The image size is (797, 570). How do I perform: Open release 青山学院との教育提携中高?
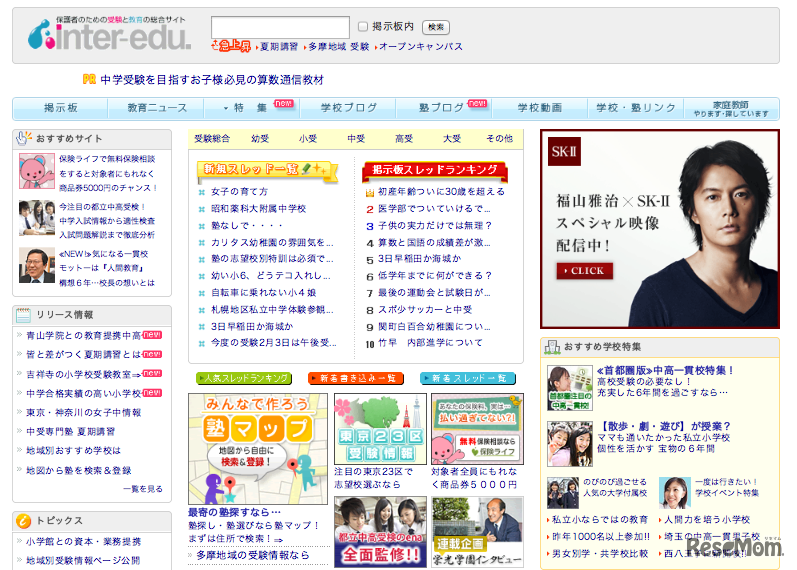(83, 336)
